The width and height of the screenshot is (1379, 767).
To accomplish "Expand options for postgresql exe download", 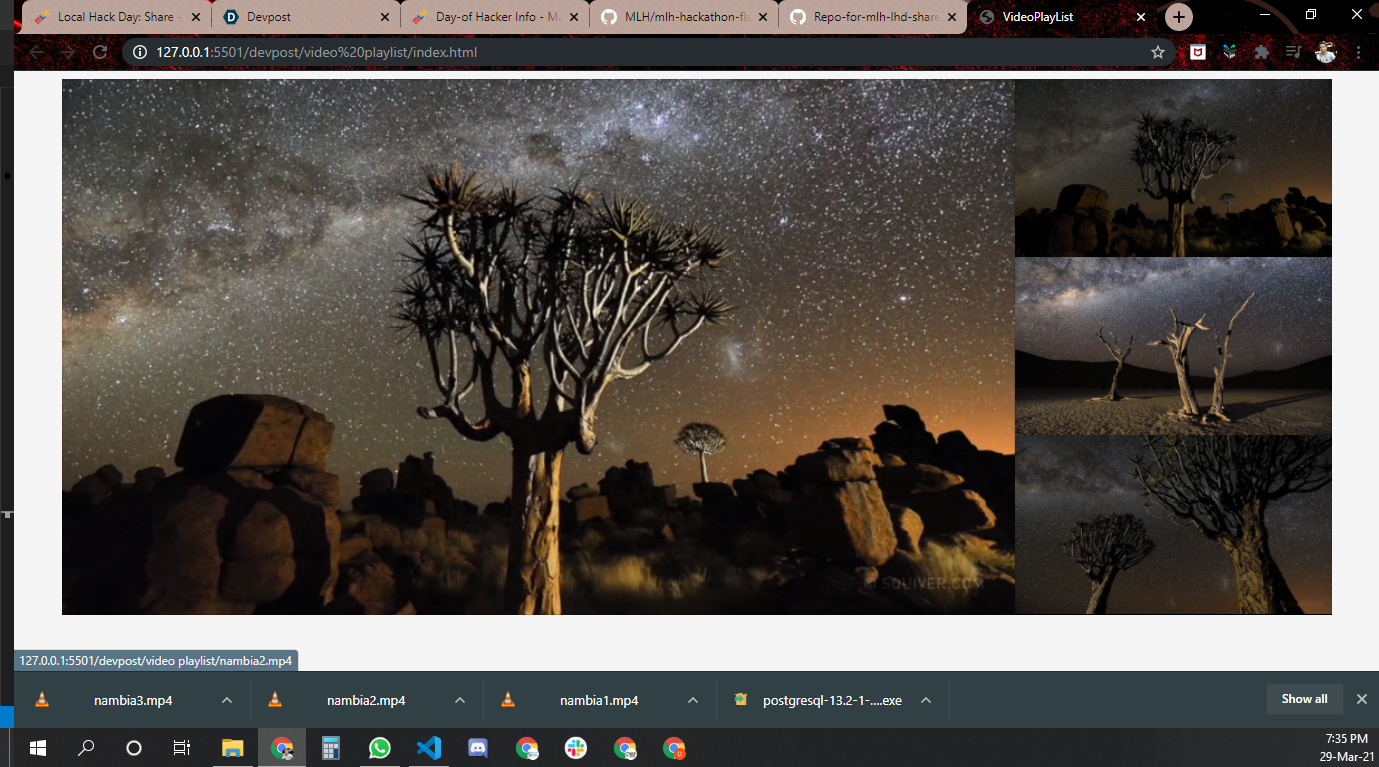I will pos(926,700).
